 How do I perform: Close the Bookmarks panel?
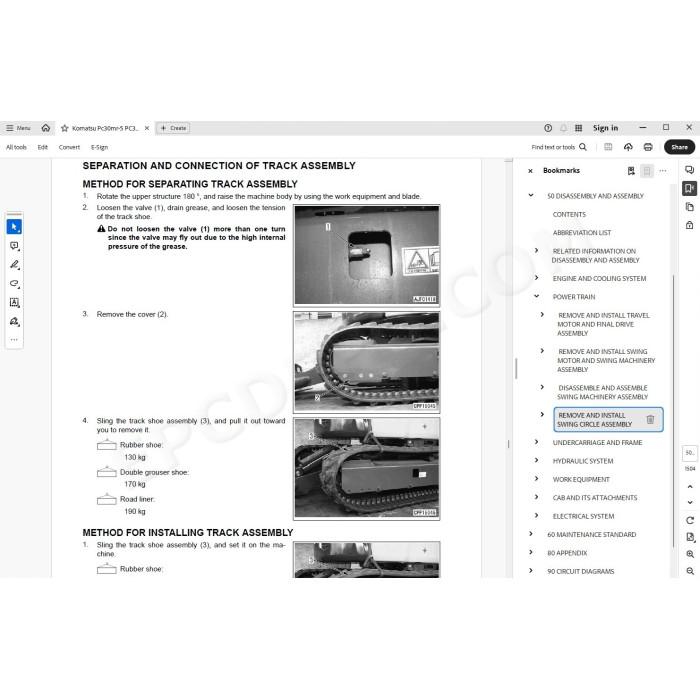tap(530, 171)
